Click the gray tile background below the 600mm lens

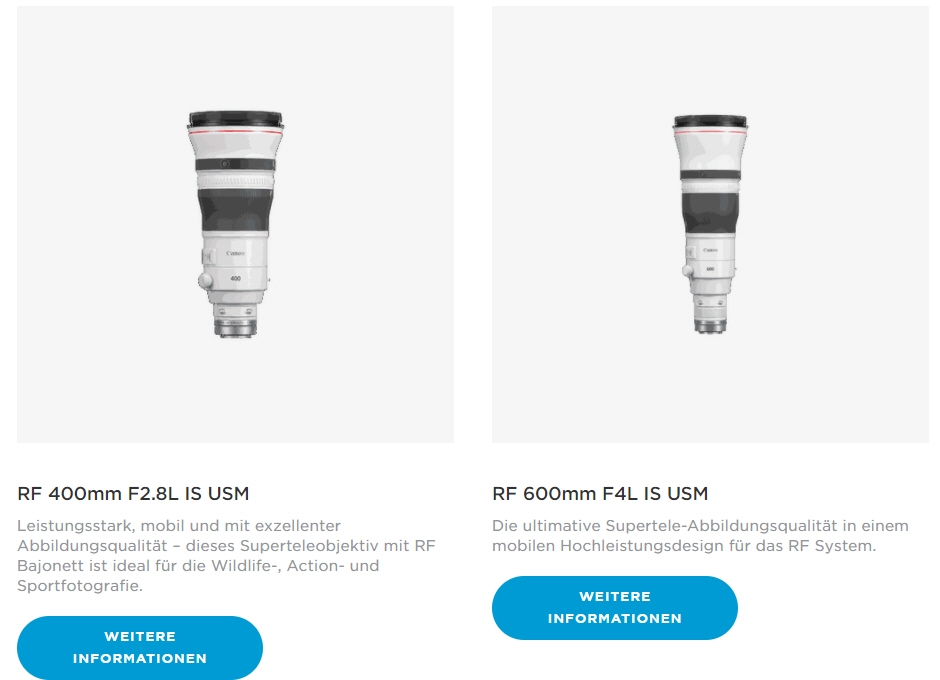coord(710,390)
